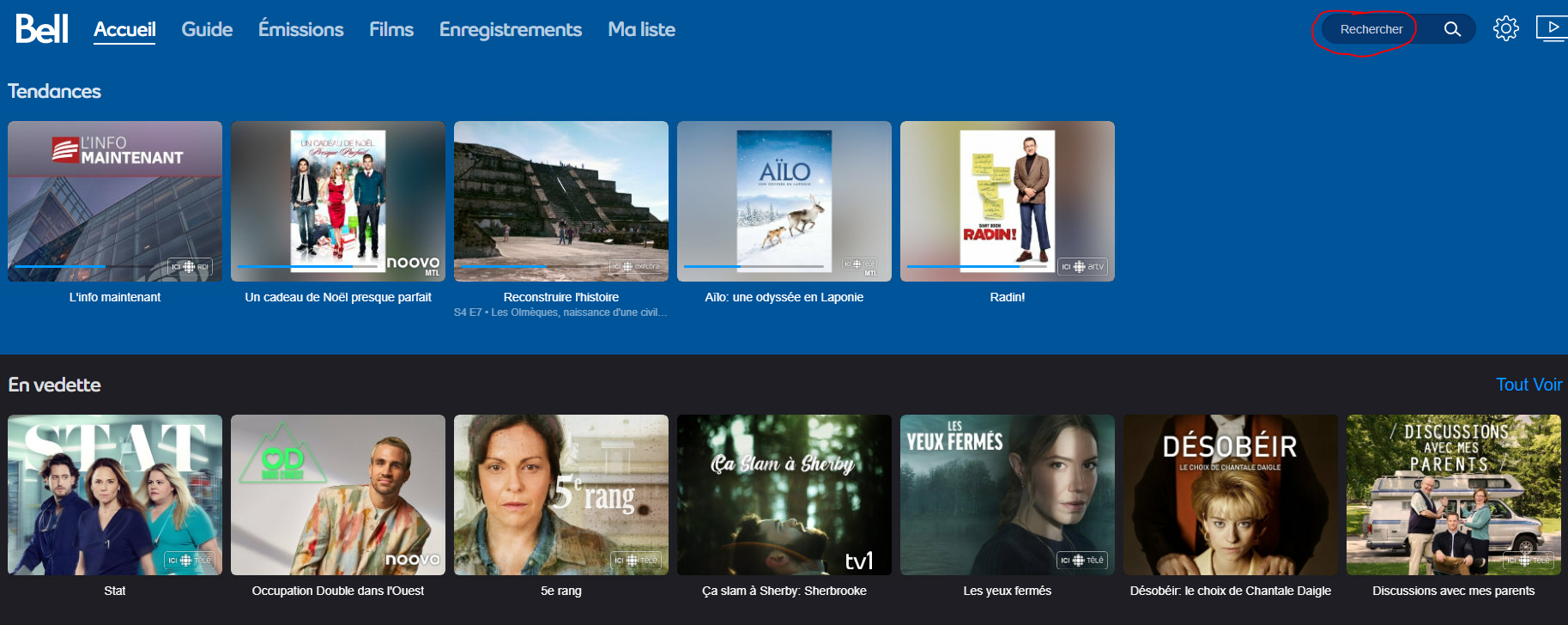
Task: Select the Reconstruire l'histoire thumbnail
Action: click(x=561, y=201)
